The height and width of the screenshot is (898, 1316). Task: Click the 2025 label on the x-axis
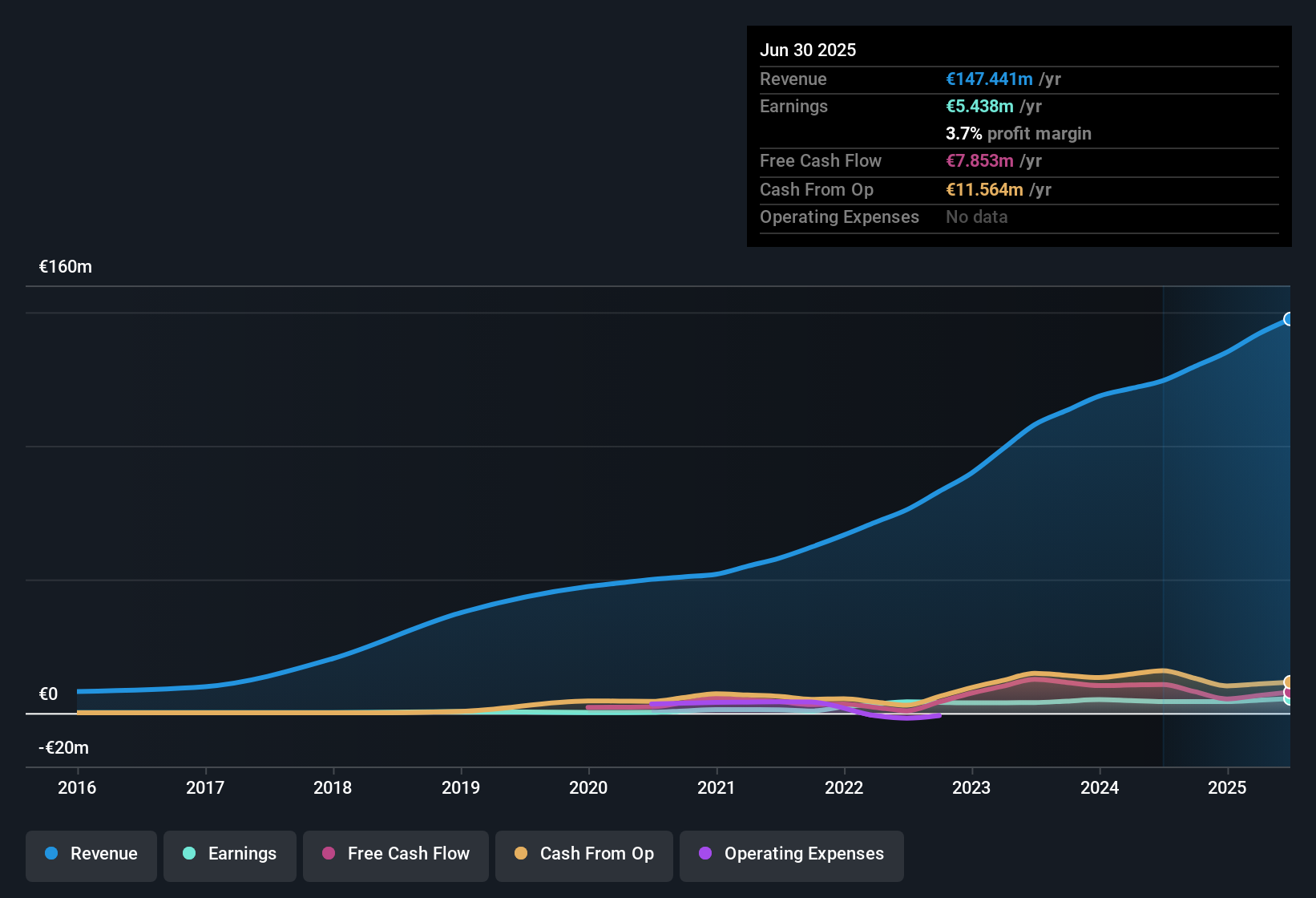pyautogui.click(x=1227, y=788)
